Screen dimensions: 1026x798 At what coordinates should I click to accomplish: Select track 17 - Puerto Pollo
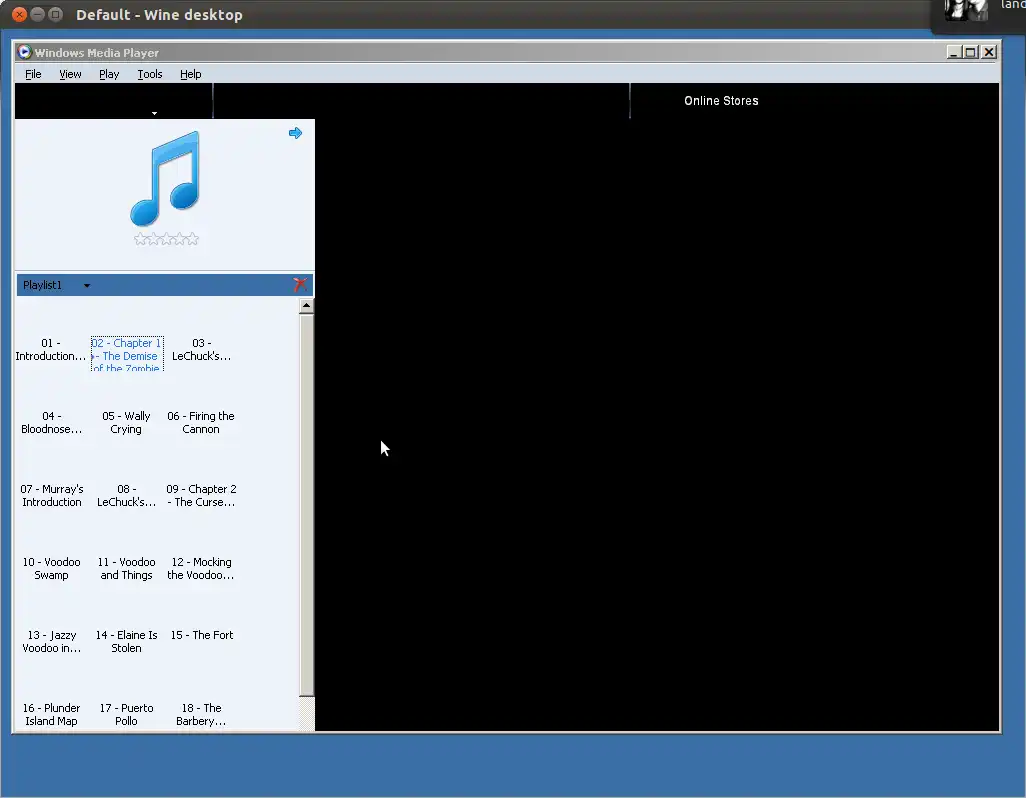pos(126,714)
